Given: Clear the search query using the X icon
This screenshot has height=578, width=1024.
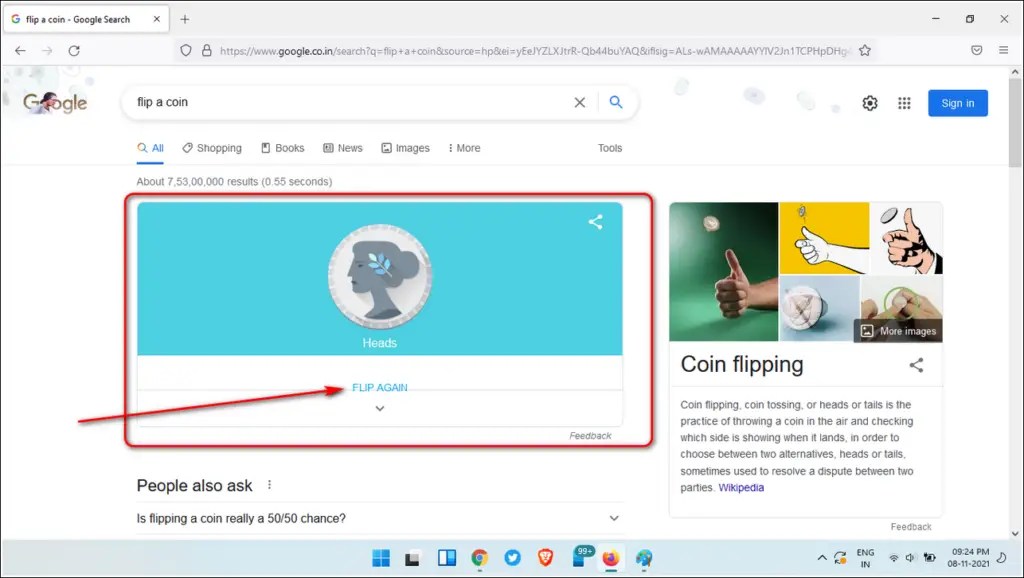Looking at the screenshot, I should pyautogui.click(x=580, y=102).
